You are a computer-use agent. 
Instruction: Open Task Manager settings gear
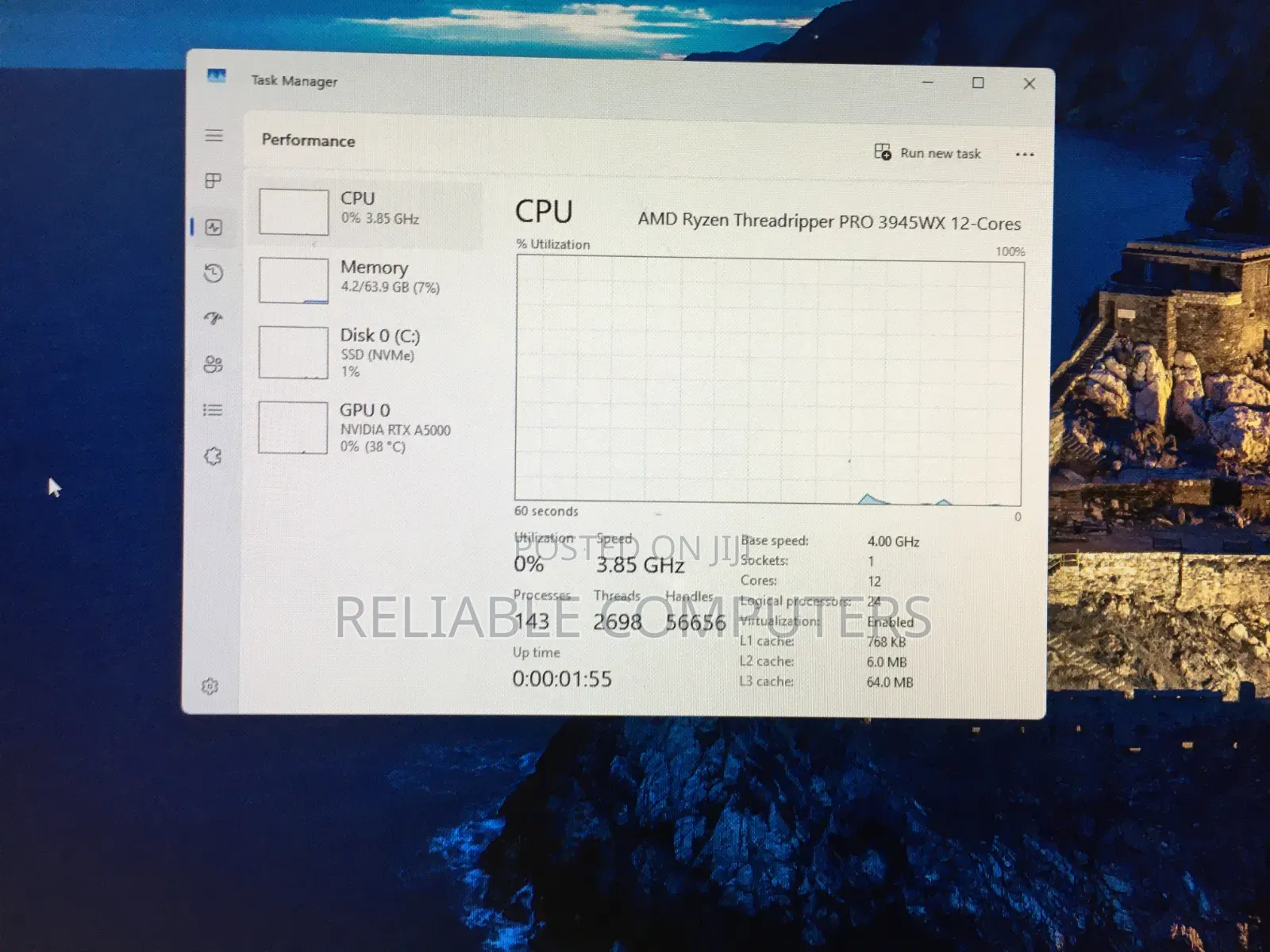[210, 686]
